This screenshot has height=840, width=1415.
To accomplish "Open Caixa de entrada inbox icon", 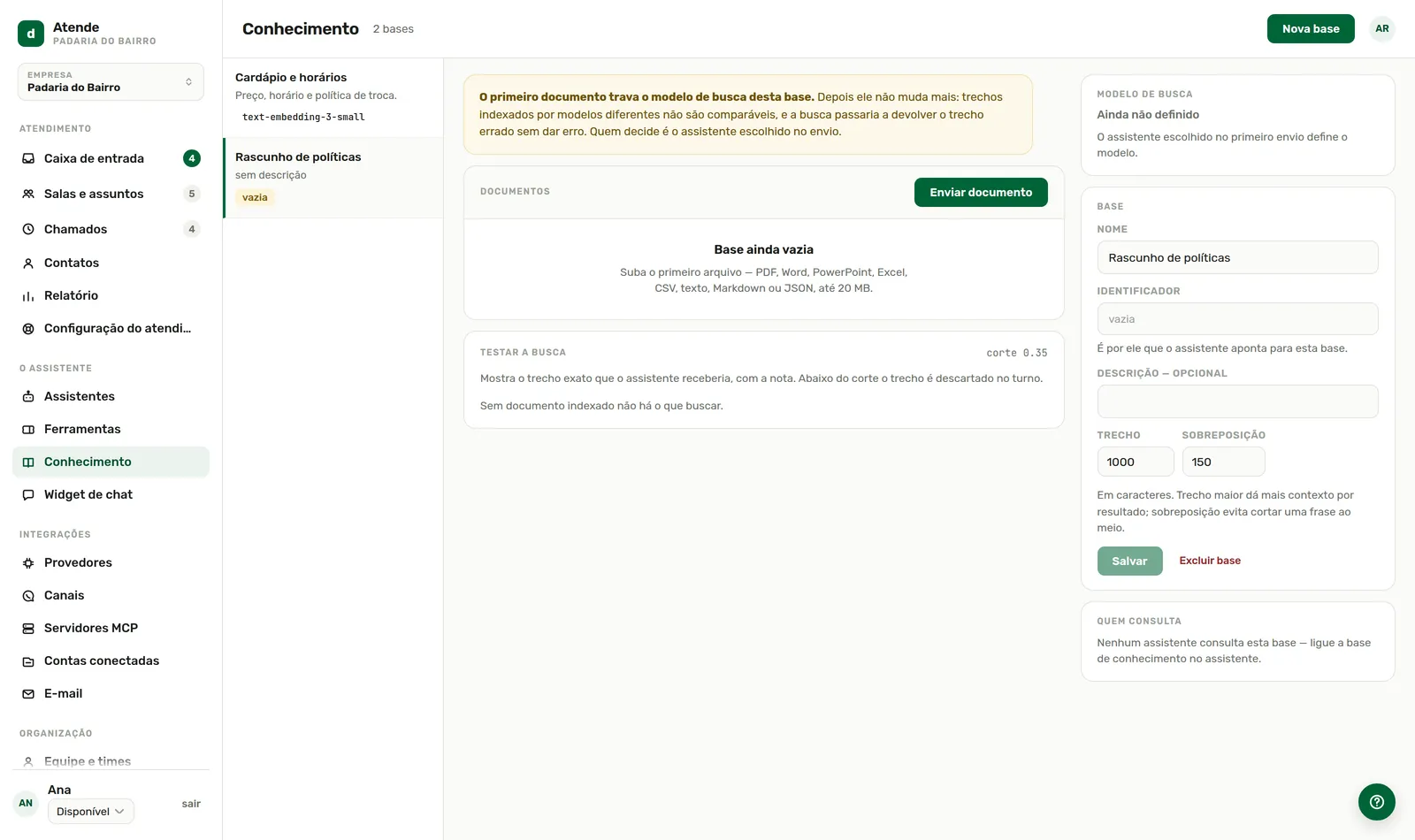I will (x=28, y=158).
